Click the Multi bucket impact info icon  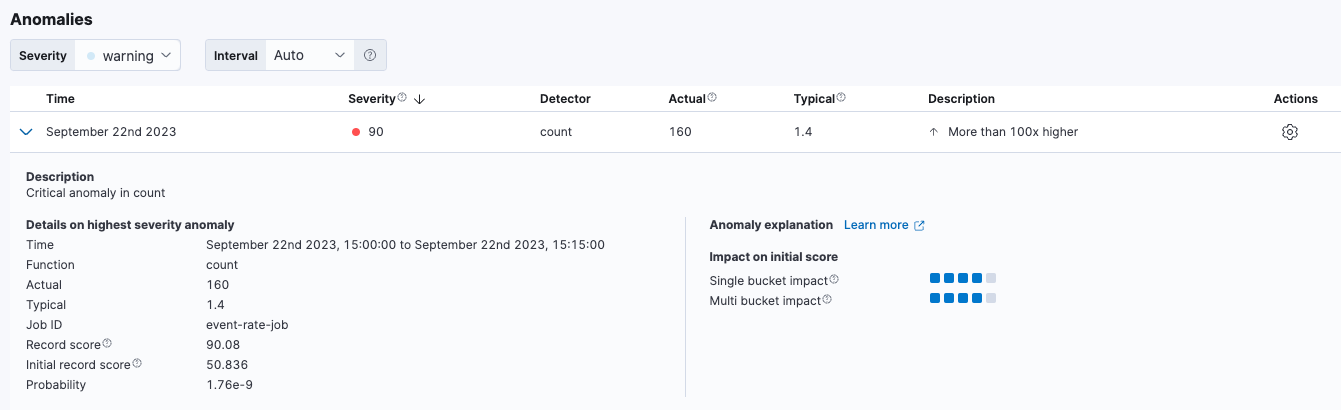pos(827,300)
